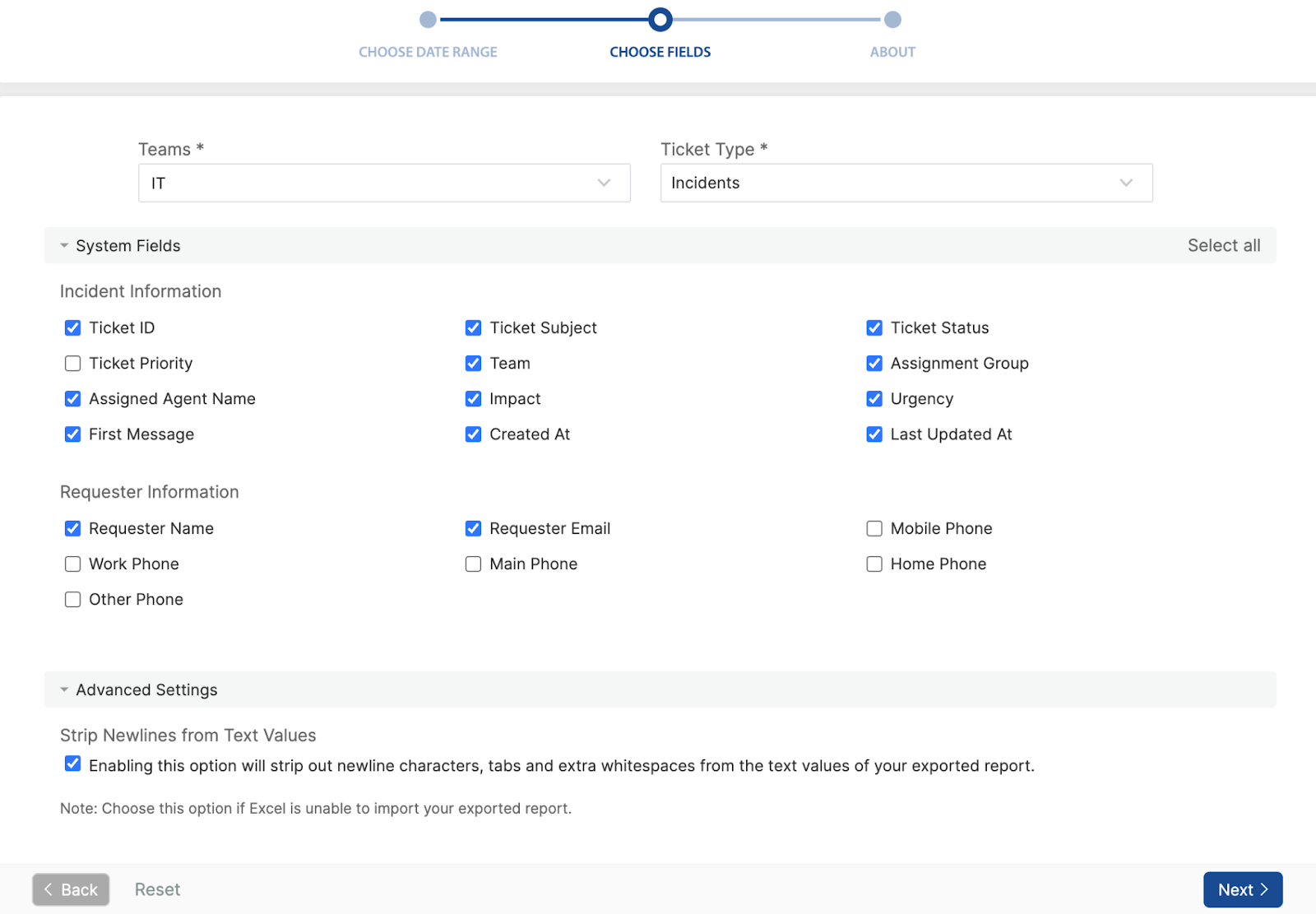1316x914 pixels.
Task: Enable the Ticket Priority checkbox
Action: (72, 363)
